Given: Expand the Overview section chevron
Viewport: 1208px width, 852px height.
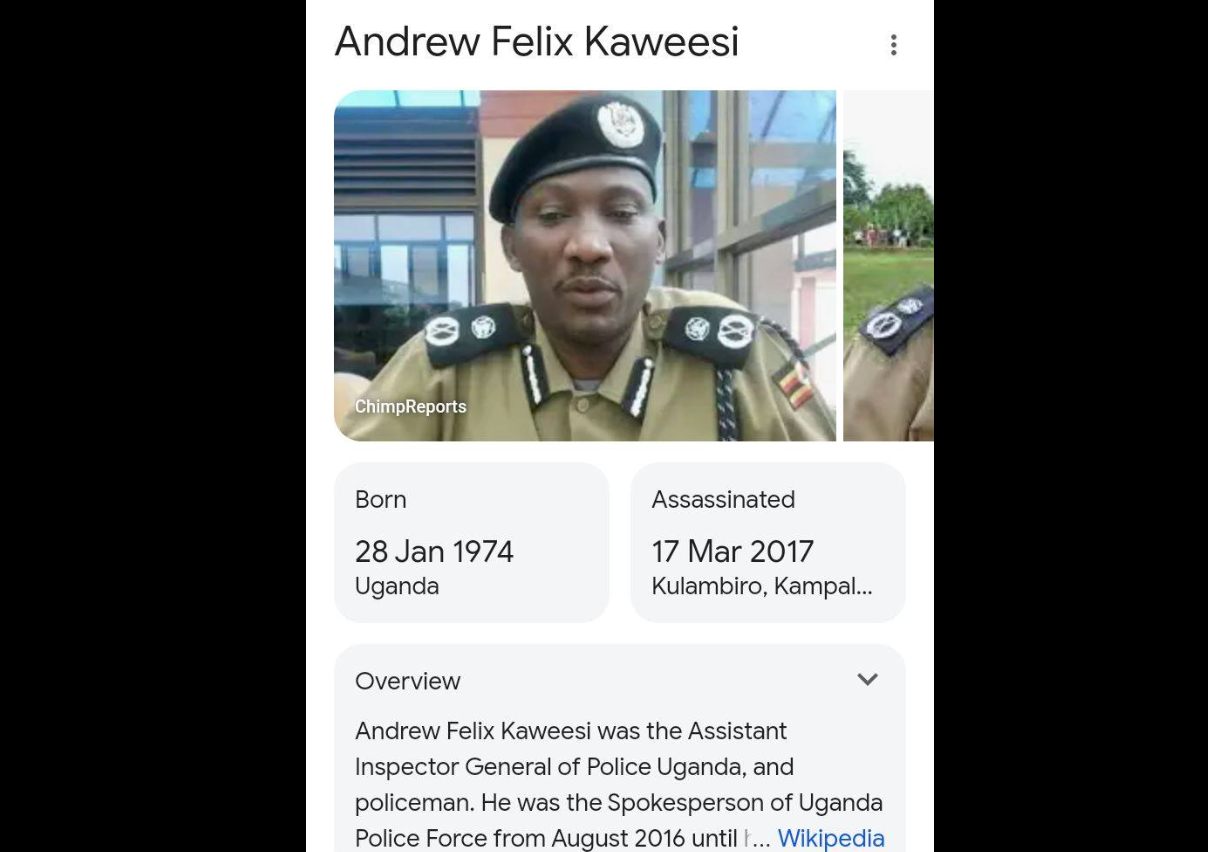Looking at the screenshot, I should coord(867,680).
